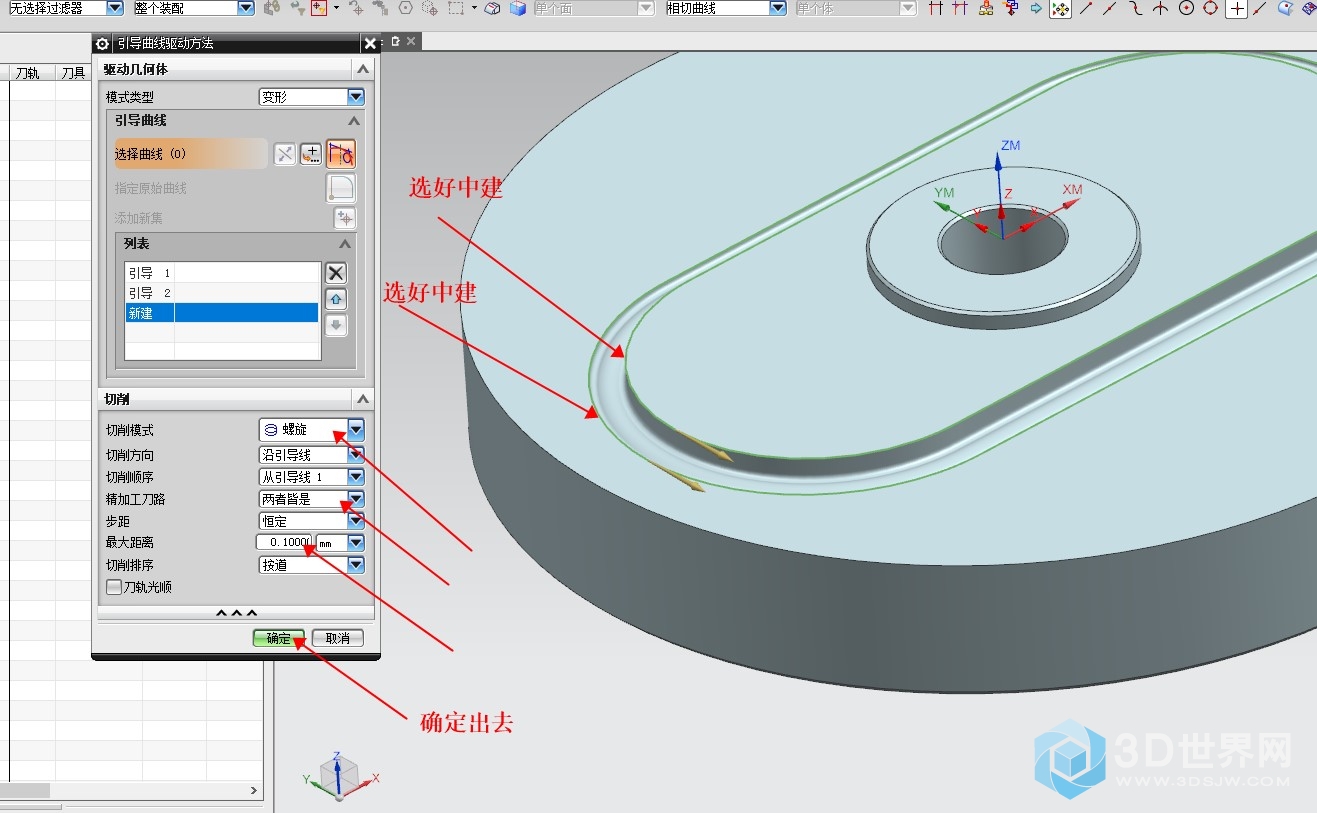1317x813 pixels.
Task: Click the snap point grid icon in toolbar
Action: coord(1060,9)
